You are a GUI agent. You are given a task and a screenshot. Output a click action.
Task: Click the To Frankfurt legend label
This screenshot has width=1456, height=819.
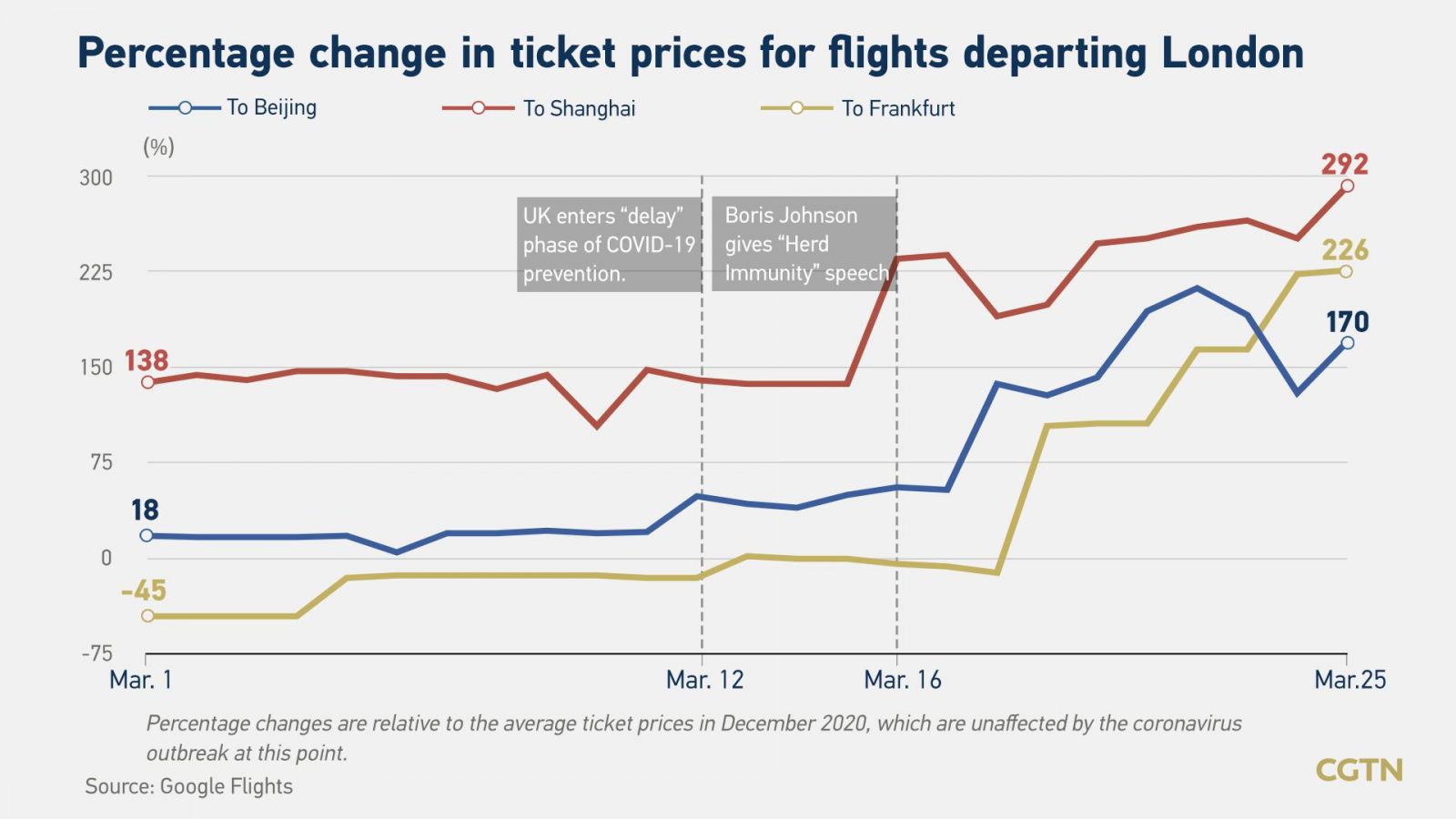point(898,108)
